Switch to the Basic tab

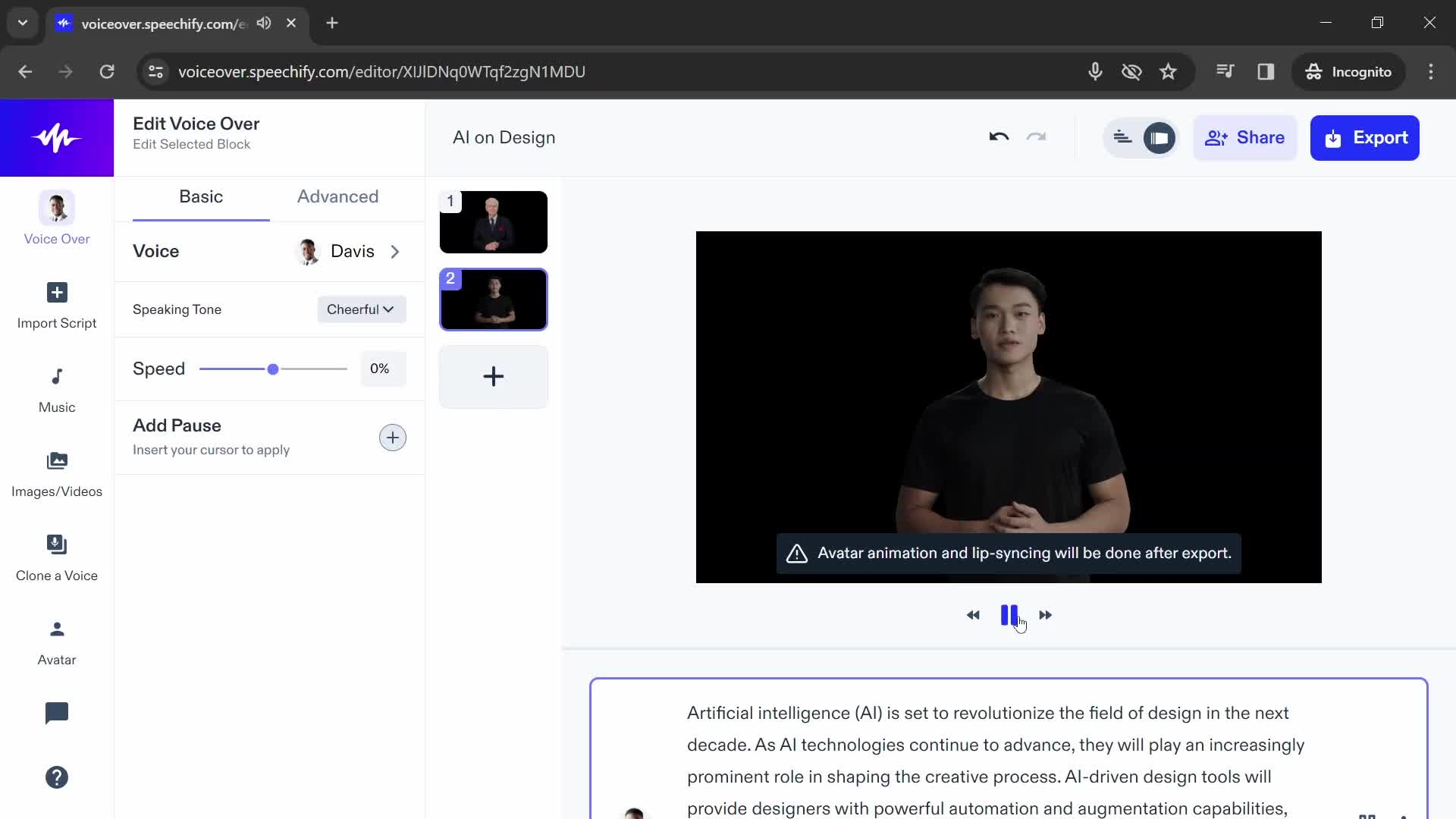pos(201,196)
